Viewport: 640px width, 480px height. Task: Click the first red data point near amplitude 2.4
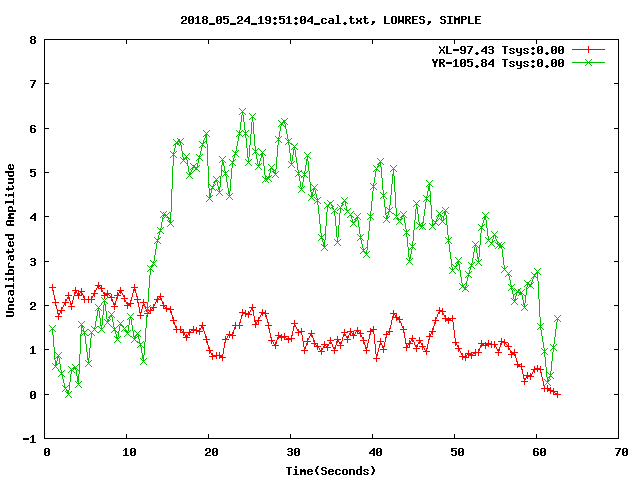[x=52, y=287]
